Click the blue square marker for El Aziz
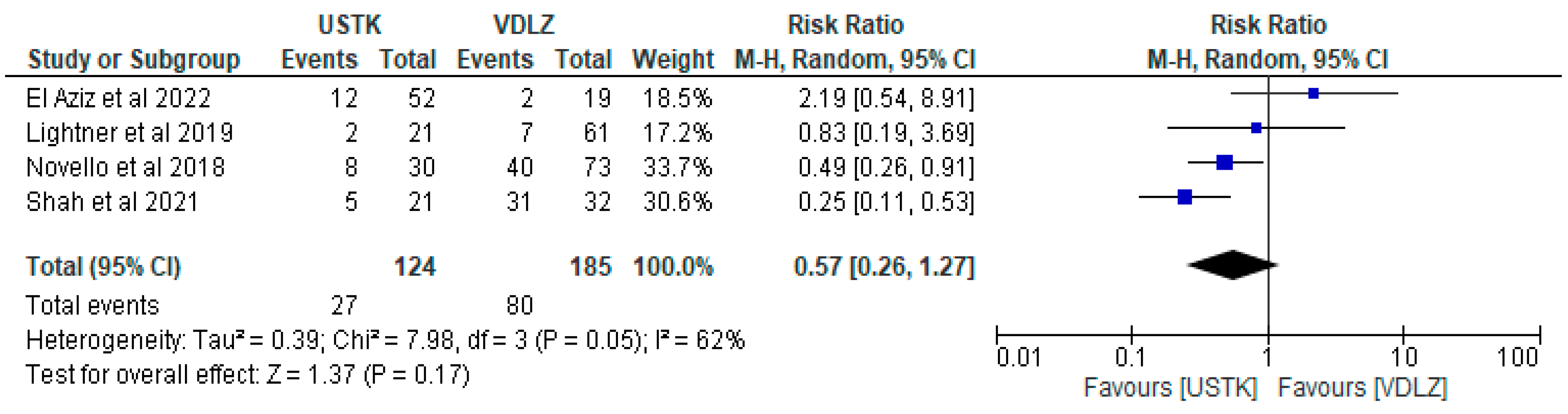Image resolution: width=1568 pixels, height=414 pixels. tap(1313, 94)
